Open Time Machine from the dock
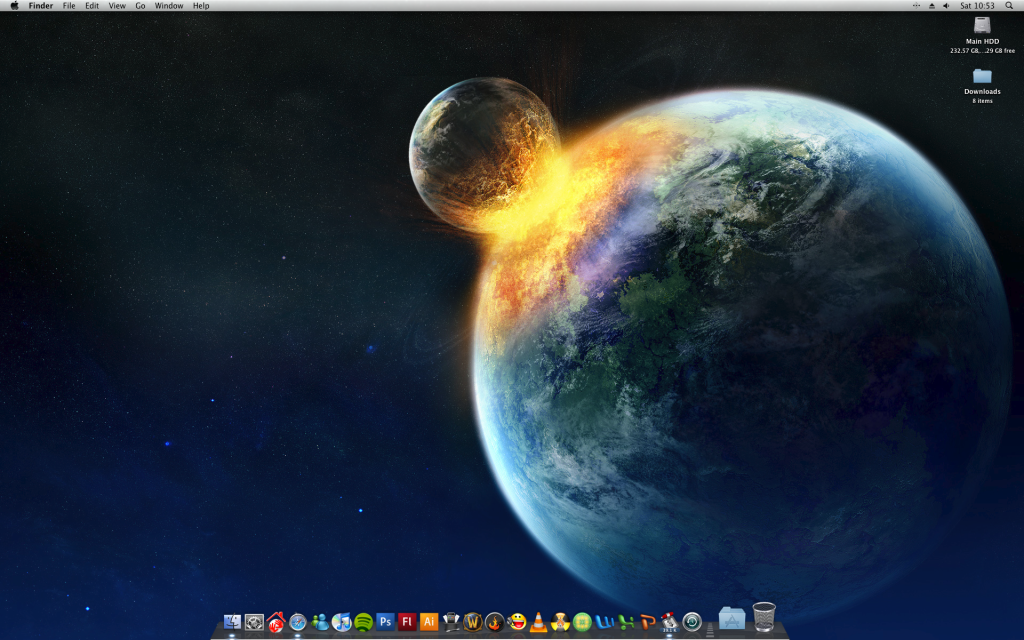 point(691,622)
